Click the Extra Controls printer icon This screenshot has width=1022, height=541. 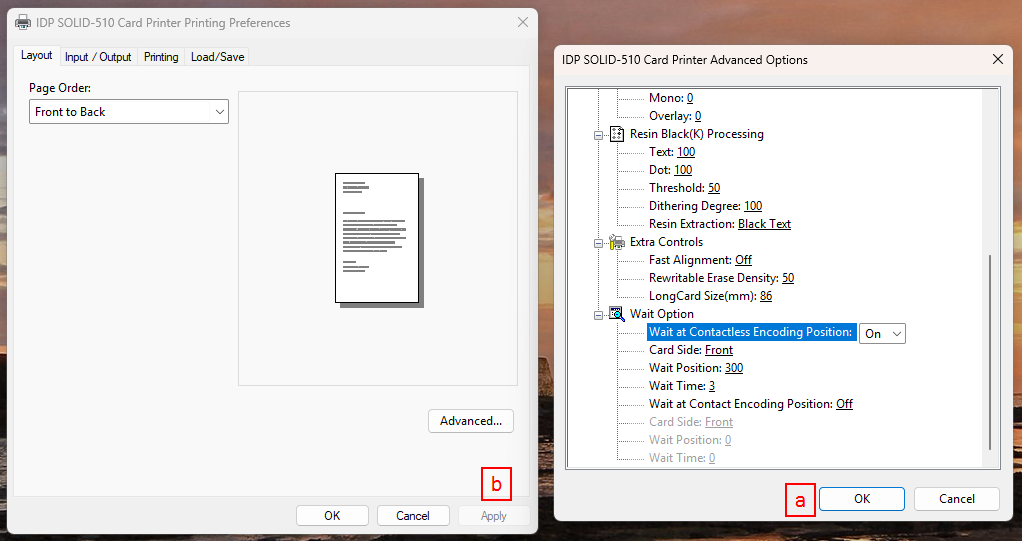coord(617,242)
